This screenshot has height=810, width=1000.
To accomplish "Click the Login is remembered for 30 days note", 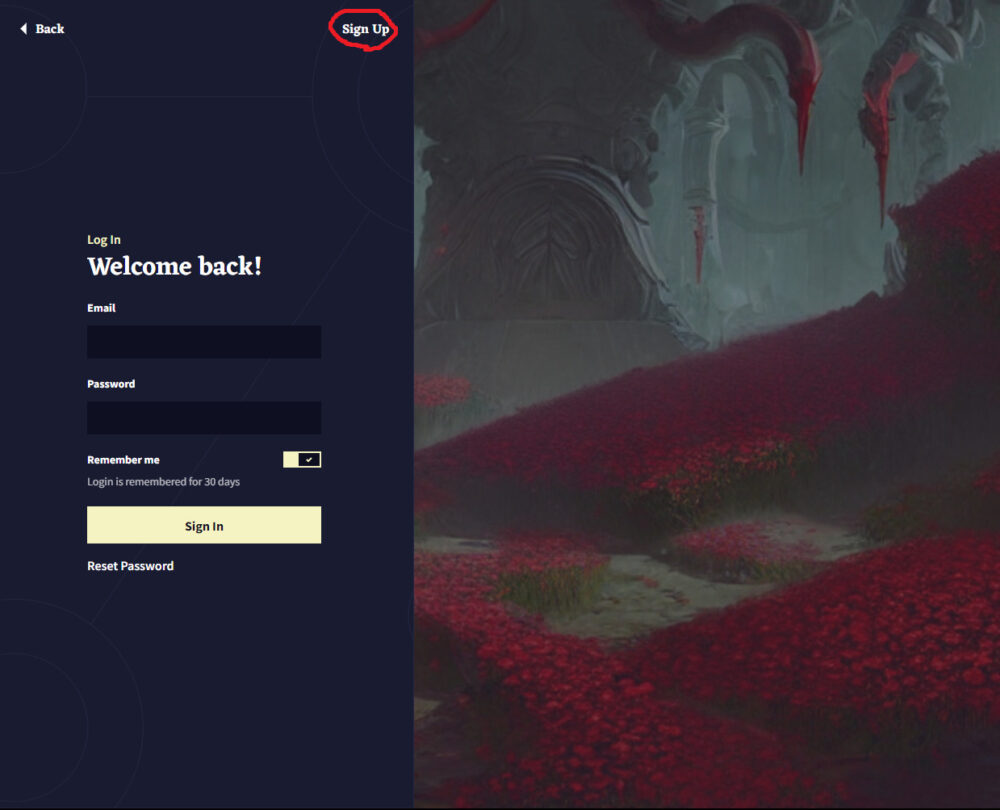I will 163,482.
